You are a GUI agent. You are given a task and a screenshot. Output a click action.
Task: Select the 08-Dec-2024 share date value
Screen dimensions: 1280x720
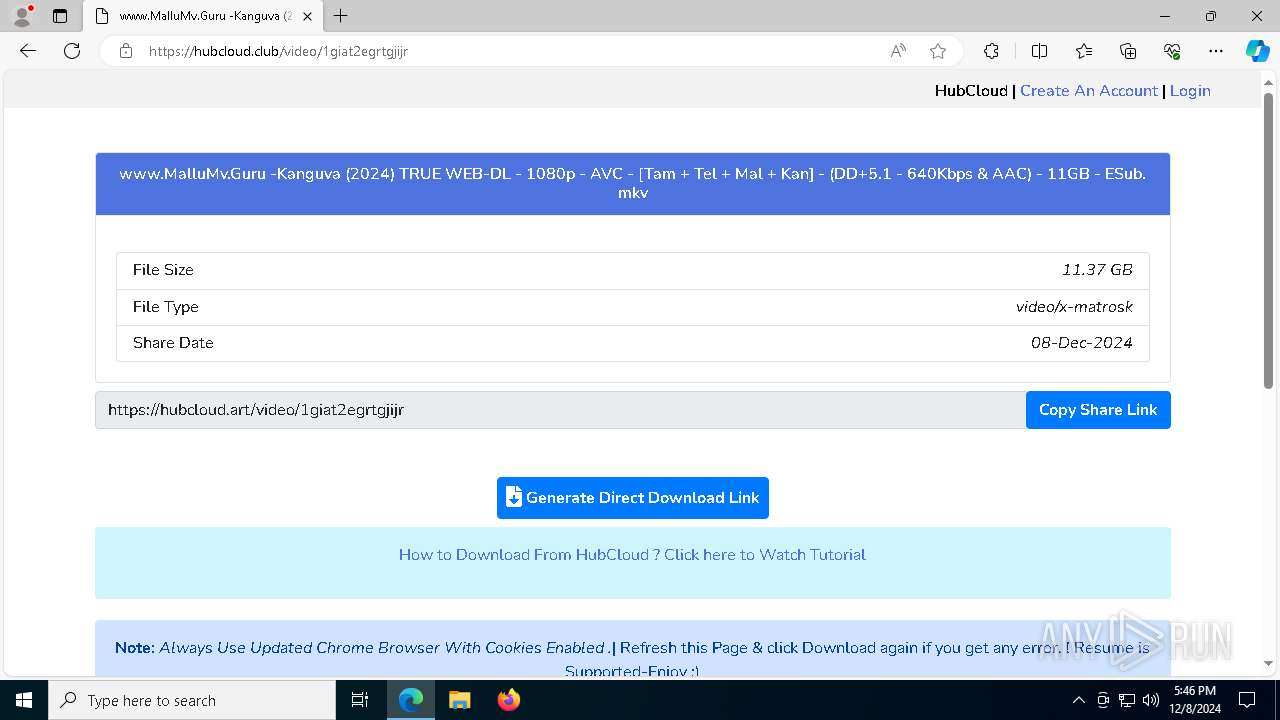pyautogui.click(x=1082, y=343)
